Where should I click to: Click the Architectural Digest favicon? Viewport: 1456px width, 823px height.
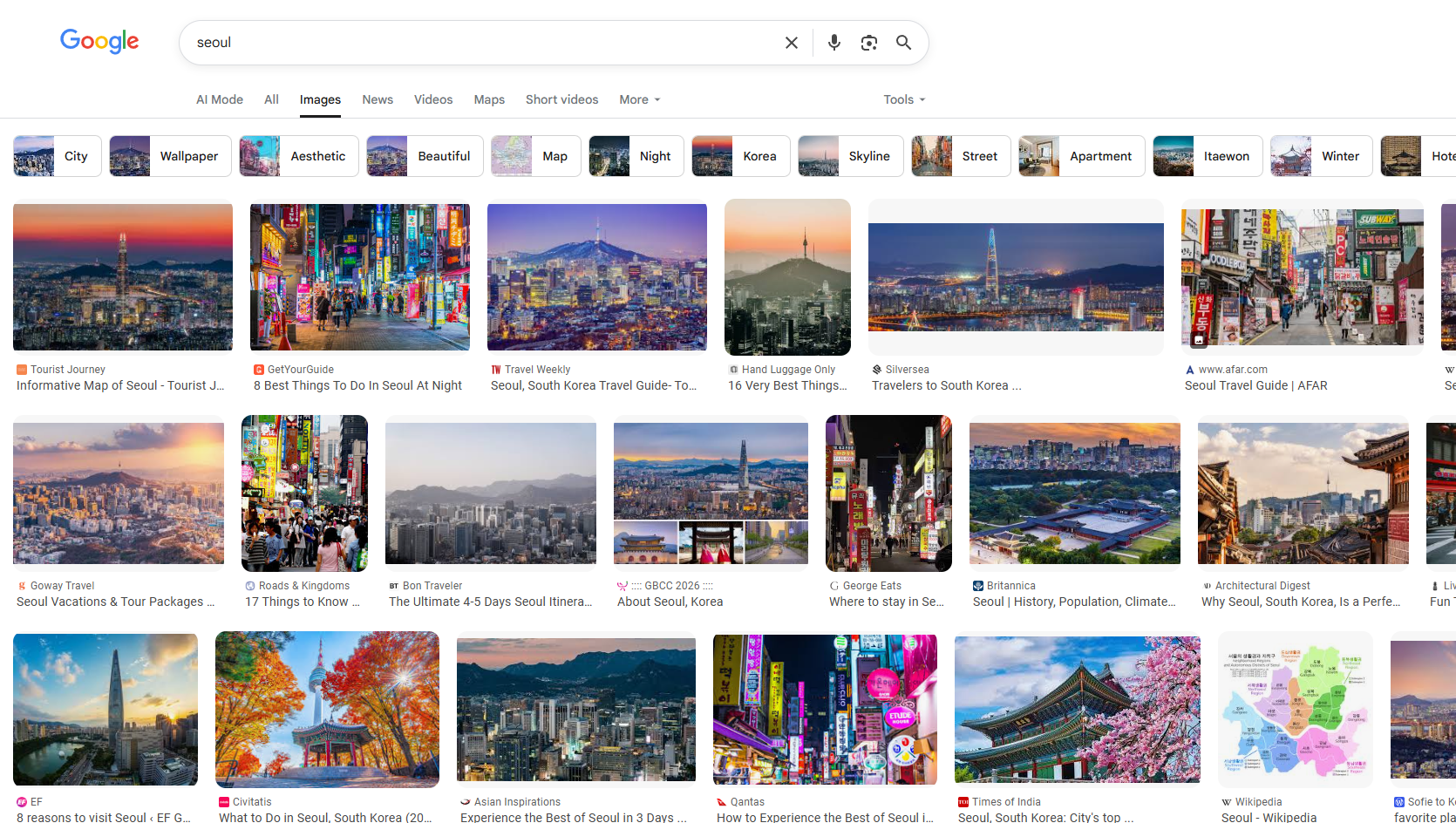(x=1207, y=586)
